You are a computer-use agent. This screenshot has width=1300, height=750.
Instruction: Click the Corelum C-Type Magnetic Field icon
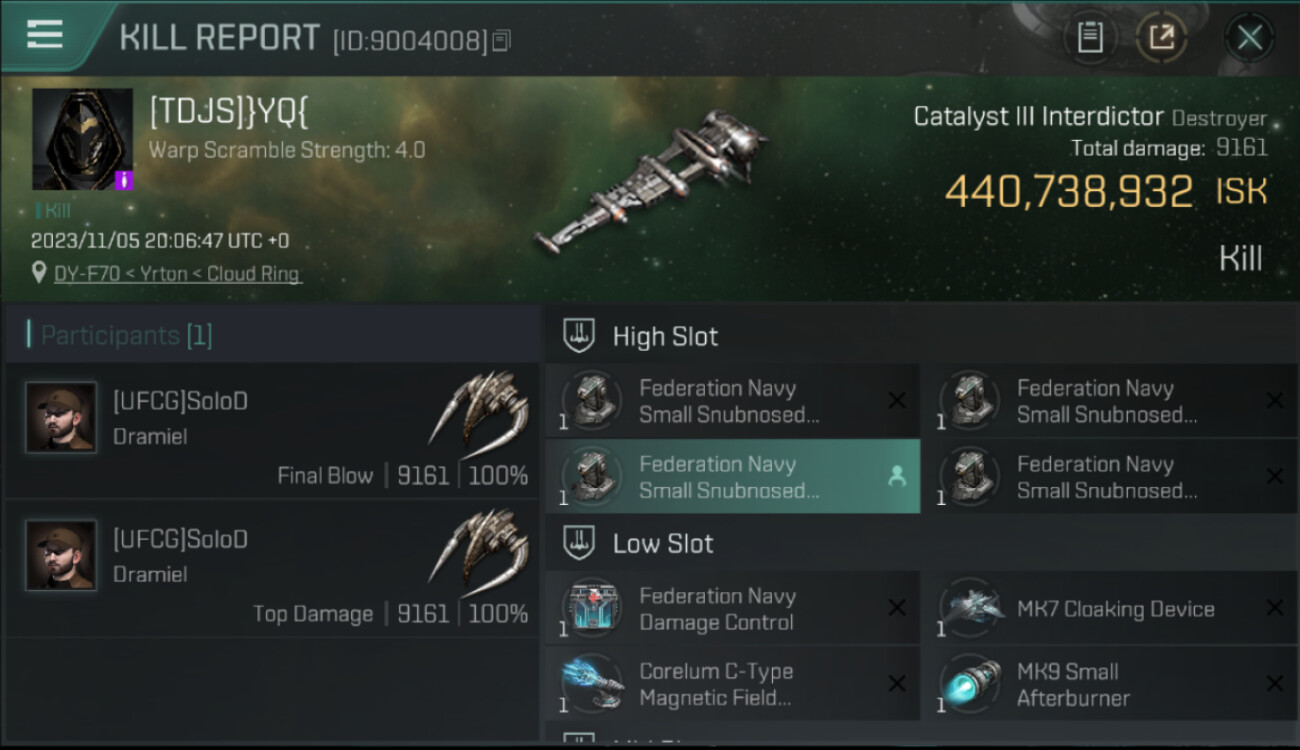(593, 684)
